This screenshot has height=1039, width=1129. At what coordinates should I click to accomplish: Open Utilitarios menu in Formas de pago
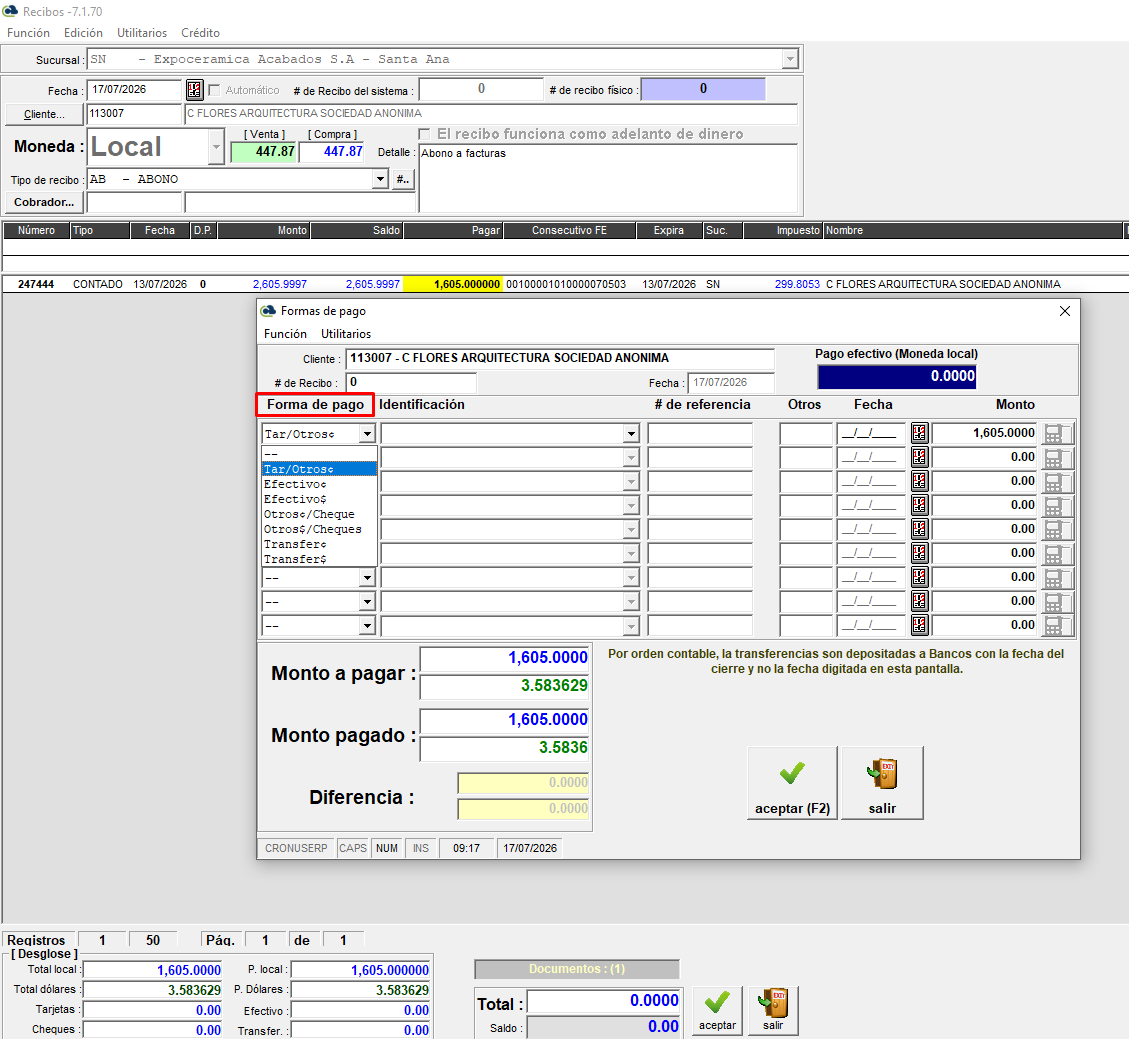pyautogui.click(x=346, y=334)
